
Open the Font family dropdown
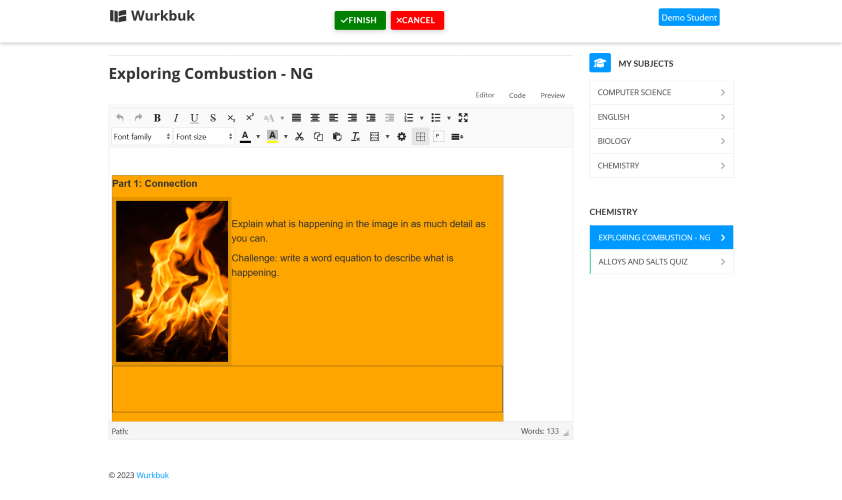142,136
